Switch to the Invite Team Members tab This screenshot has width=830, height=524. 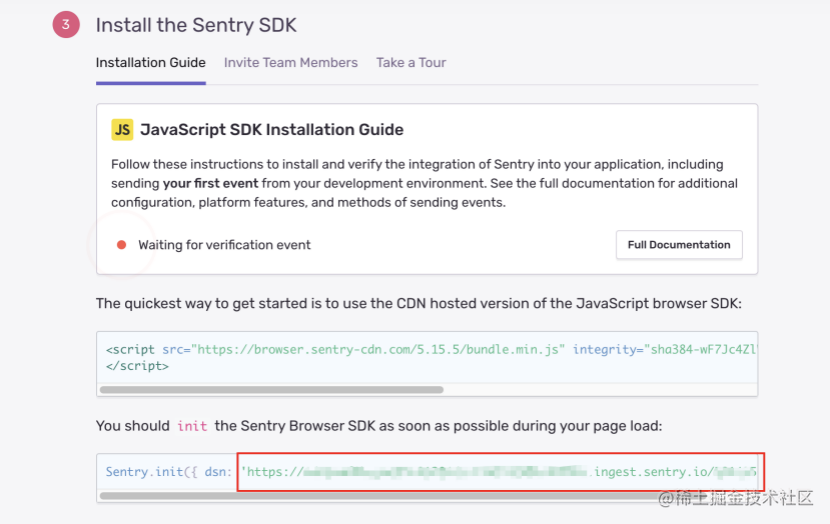coord(290,62)
